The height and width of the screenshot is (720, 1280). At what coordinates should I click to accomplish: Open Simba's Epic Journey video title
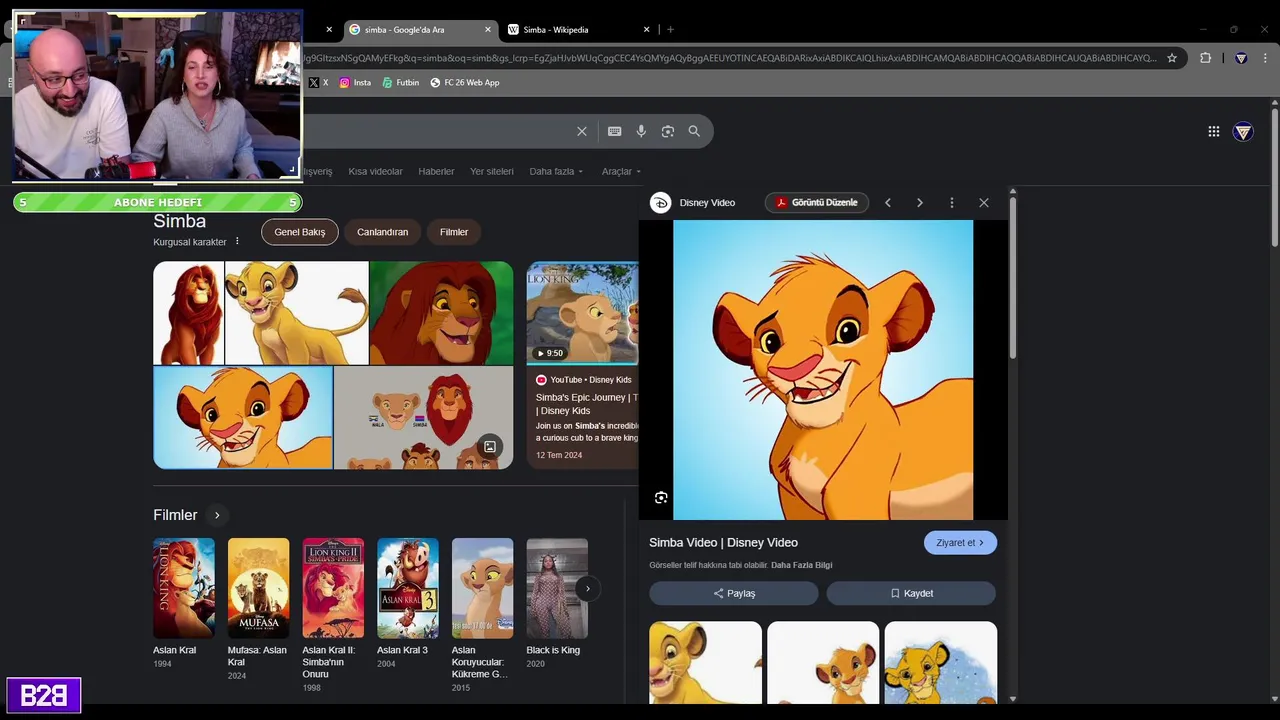pos(585,404)
